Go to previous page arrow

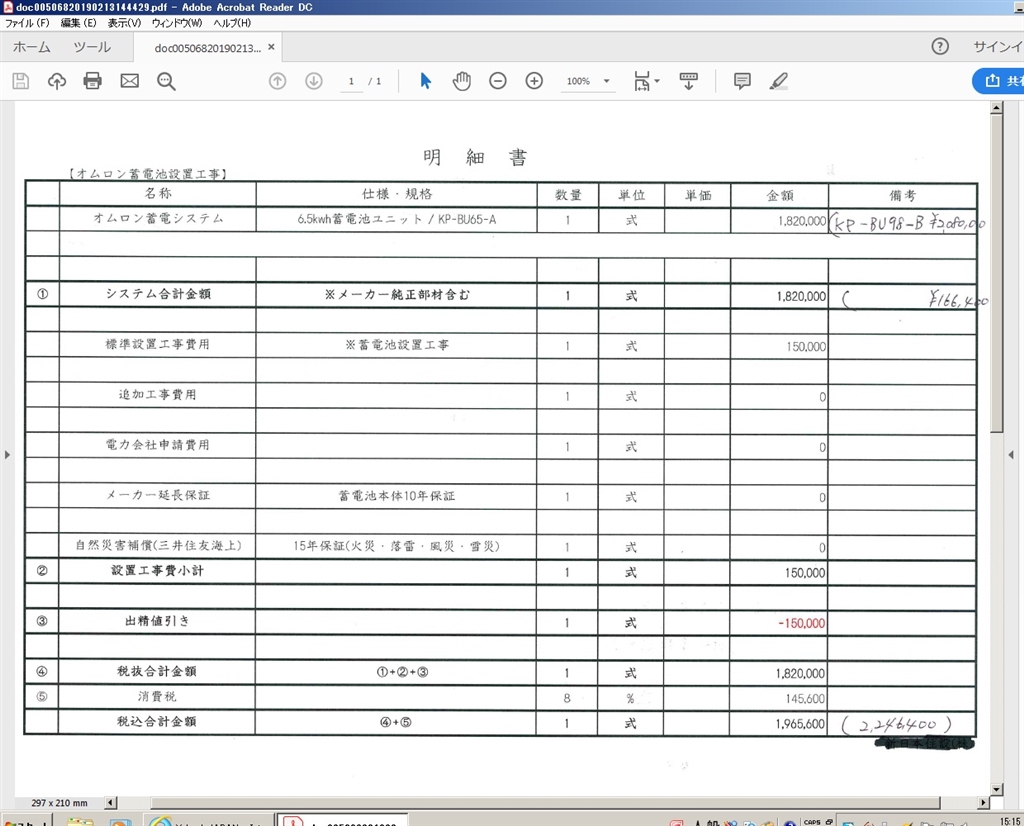click(x=278, y=81)
